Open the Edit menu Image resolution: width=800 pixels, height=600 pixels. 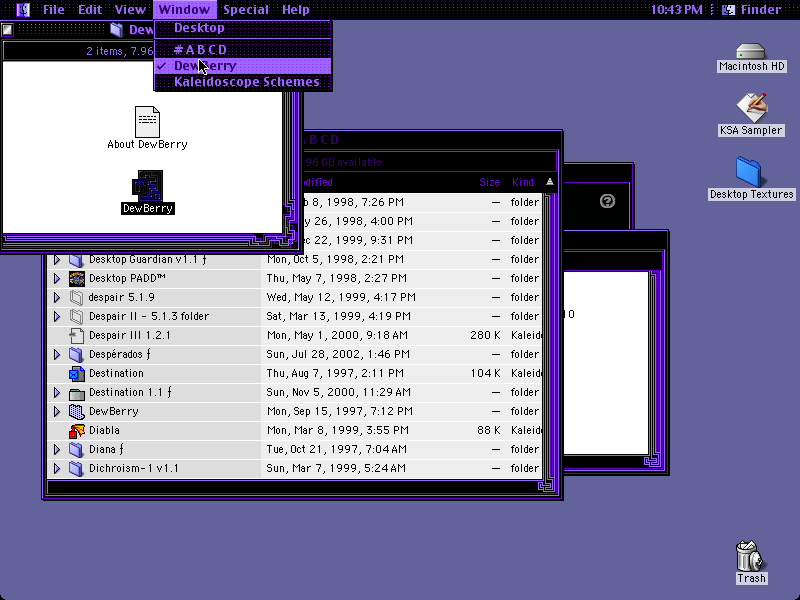(90, 9)
